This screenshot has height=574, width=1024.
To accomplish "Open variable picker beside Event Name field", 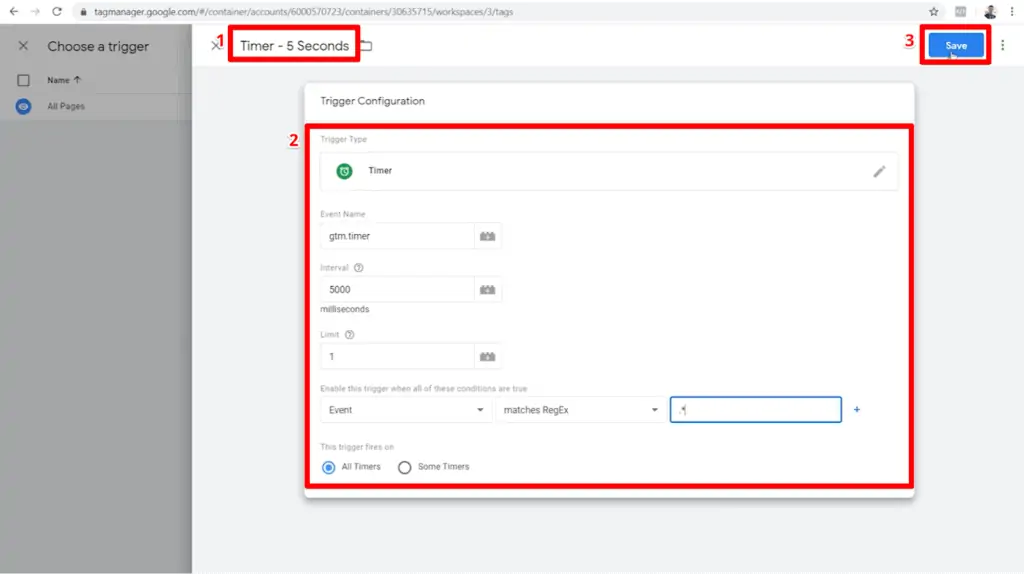I will click(487, 236).
